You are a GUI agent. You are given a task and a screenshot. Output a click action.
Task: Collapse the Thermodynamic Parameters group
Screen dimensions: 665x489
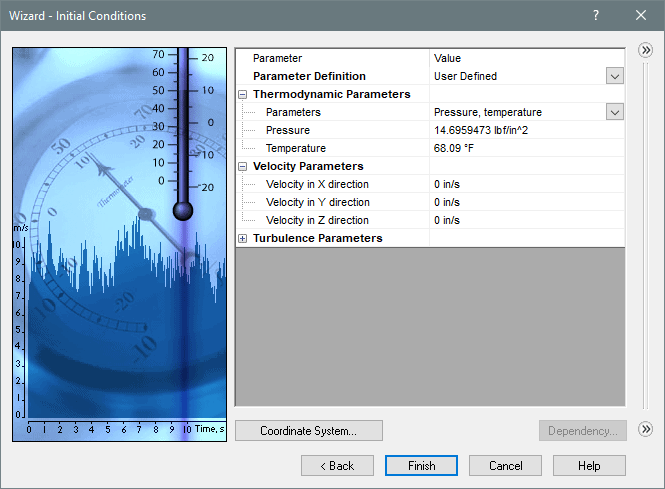pyautogui.click(x=243, y=94)
